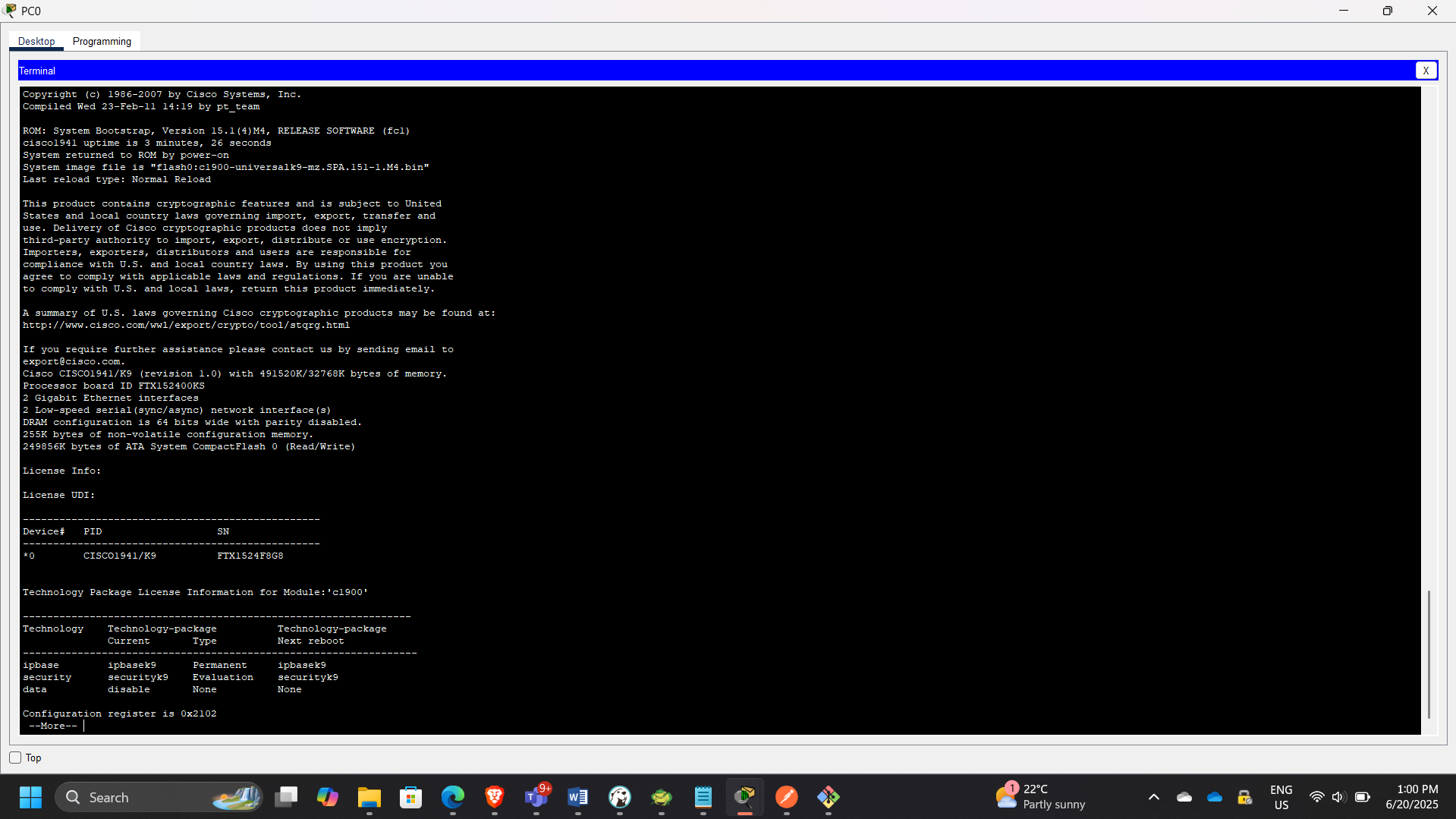Launch Postman from the taskbar
Viewport: 1456px width, 819px height.
click(x=786, y=797)
